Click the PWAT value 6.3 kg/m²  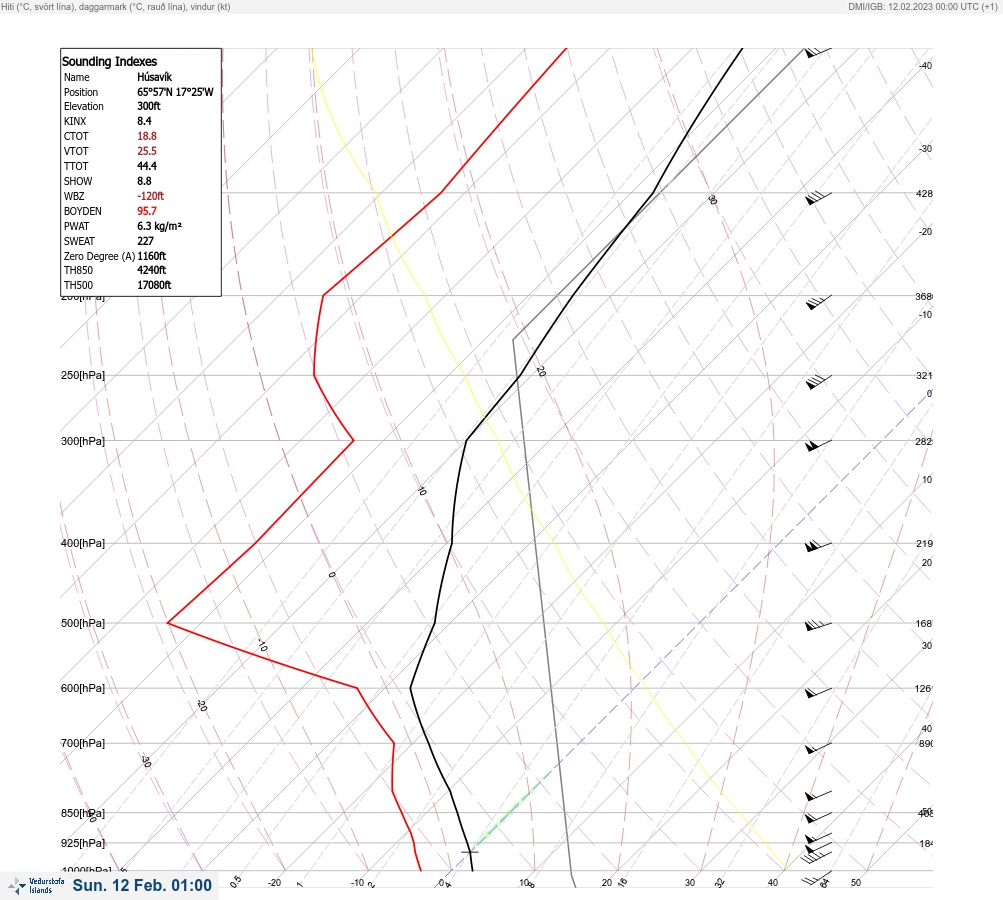pyautogui.click(x=159, y=226)
